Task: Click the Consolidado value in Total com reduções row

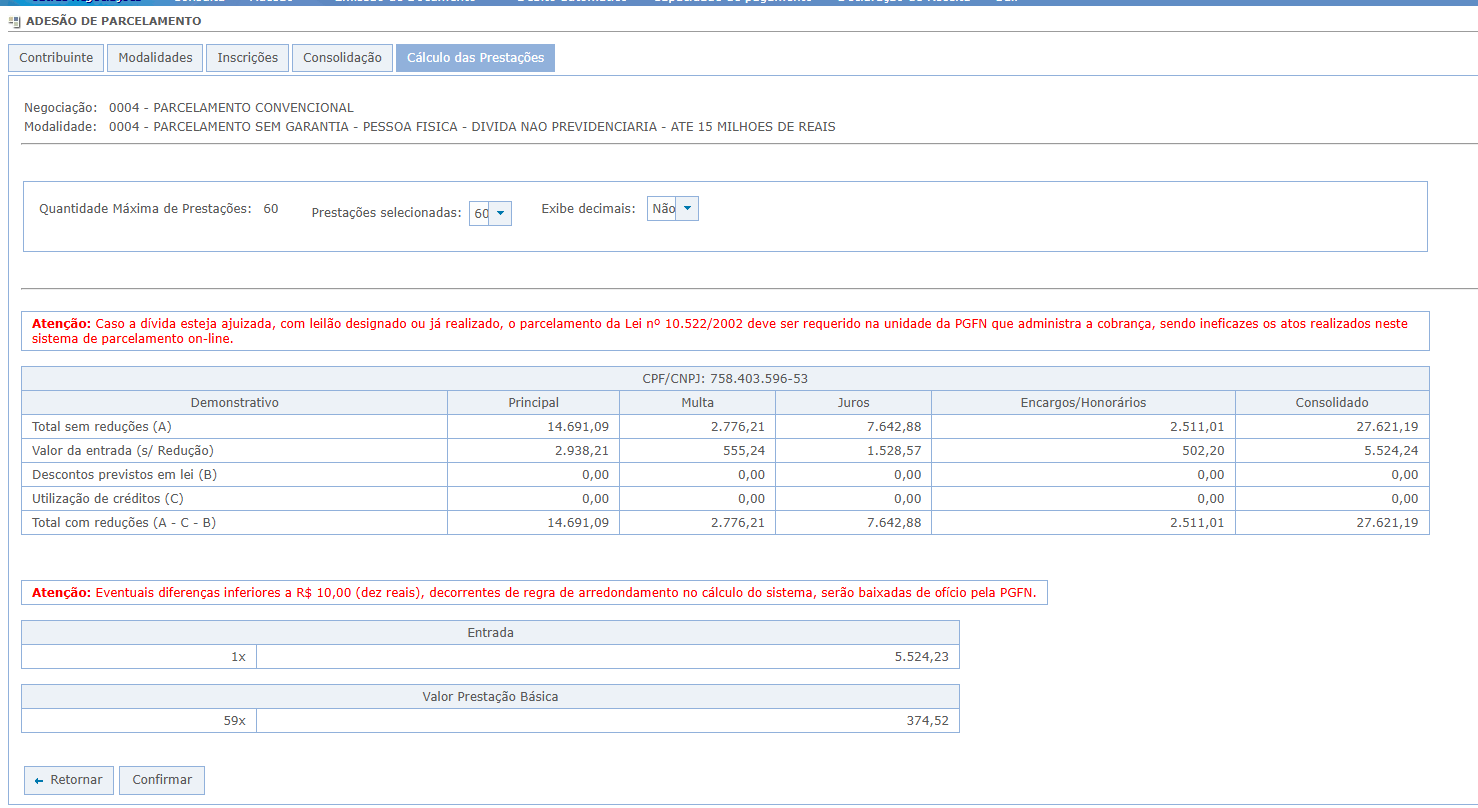Action: pos(1388,523)
